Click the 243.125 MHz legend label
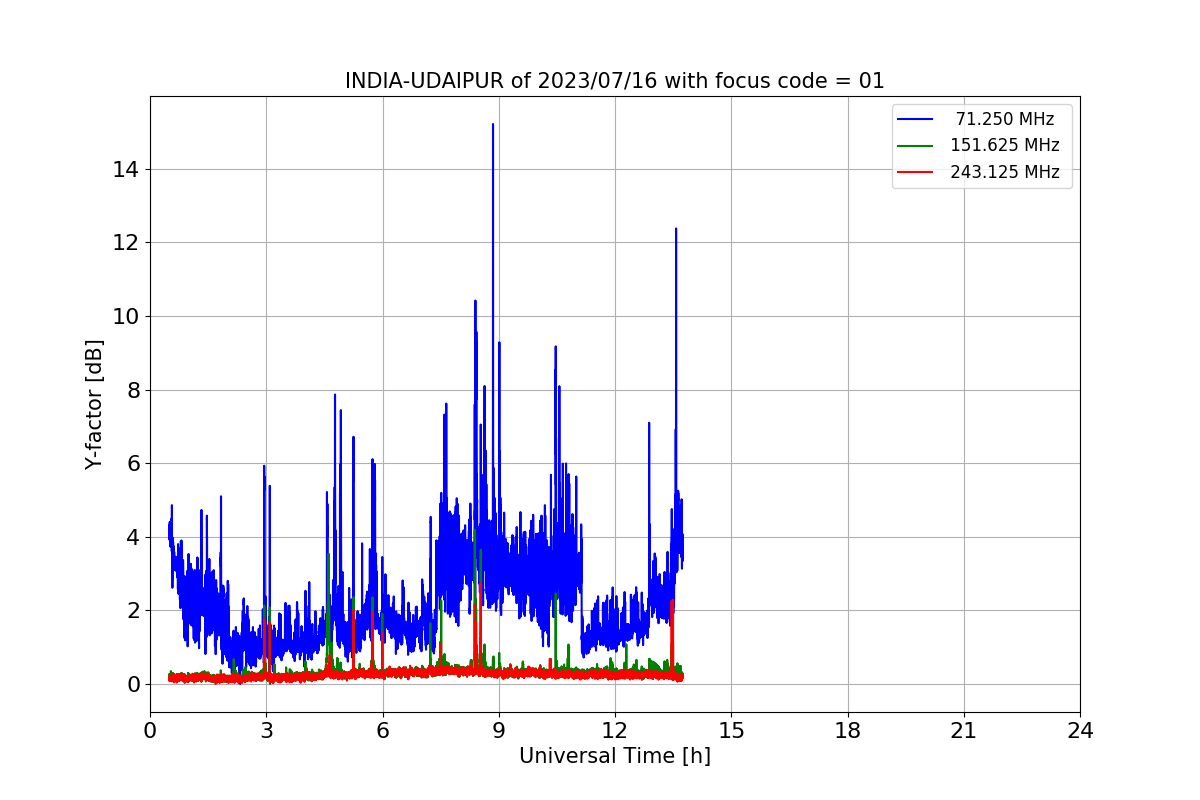 click(1005, 172)
